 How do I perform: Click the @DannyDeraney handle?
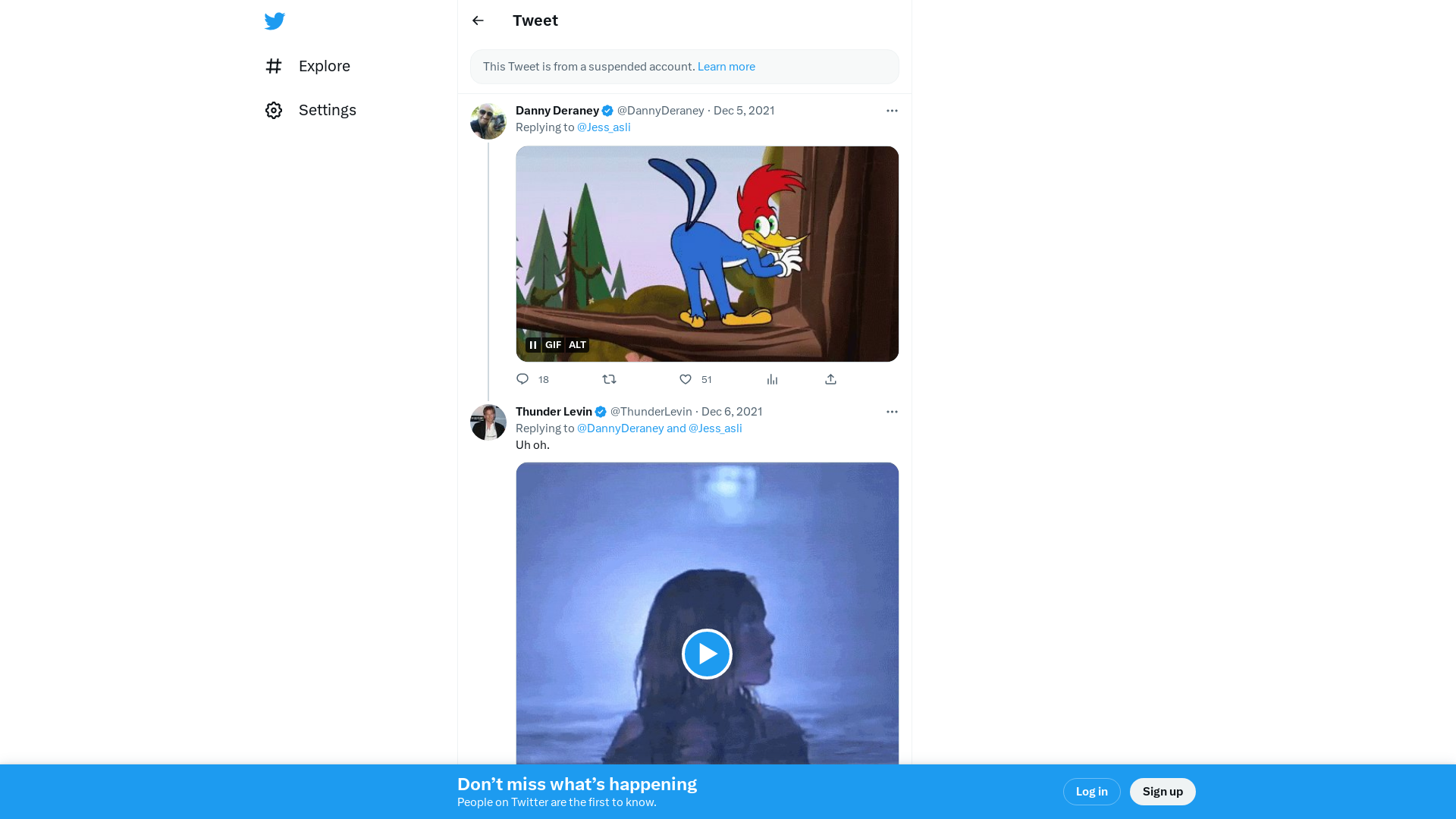[661, 111]
